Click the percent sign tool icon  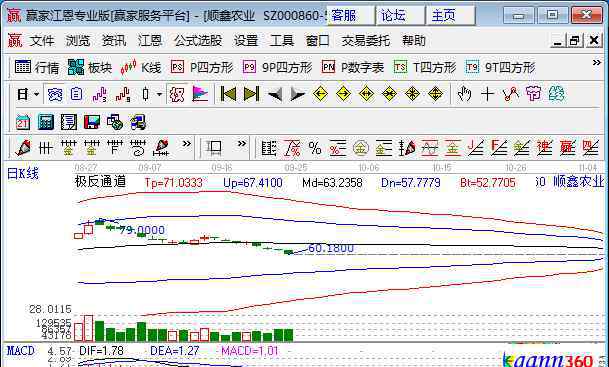(315, 148)
